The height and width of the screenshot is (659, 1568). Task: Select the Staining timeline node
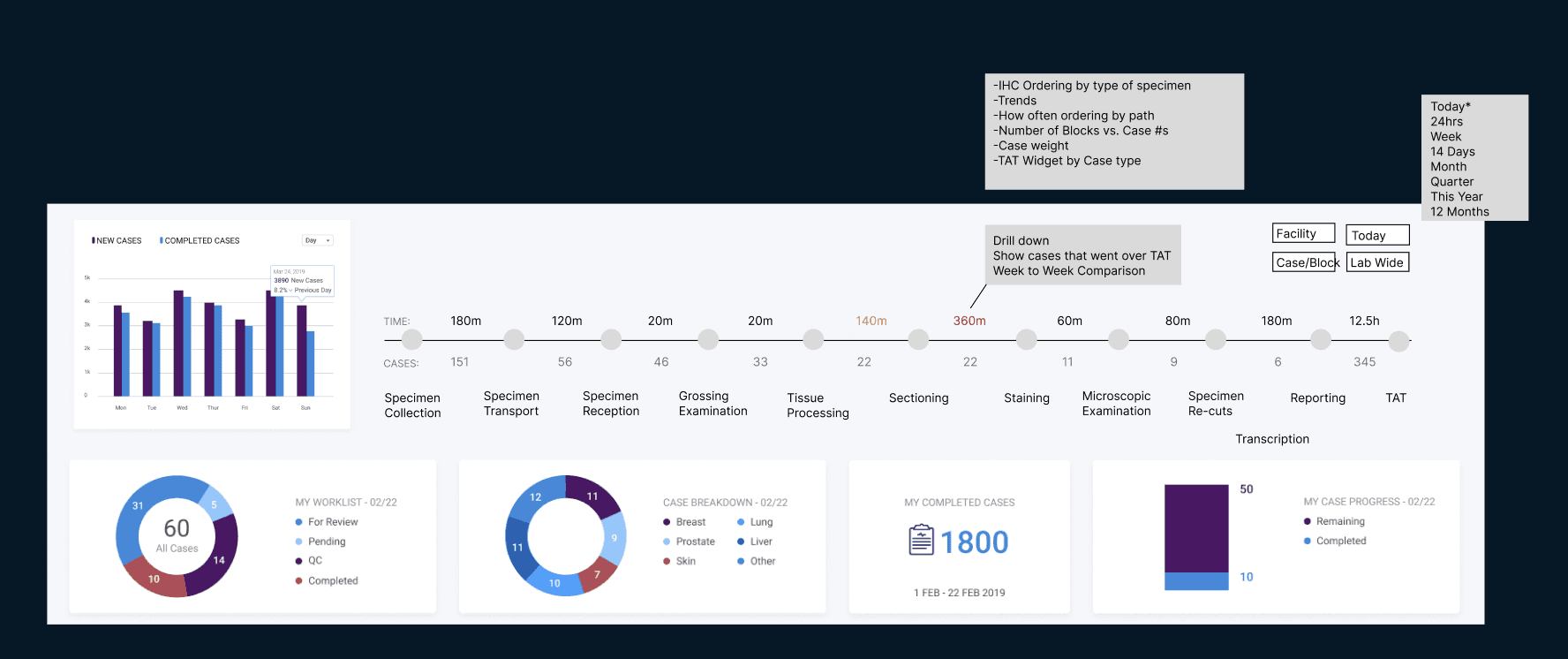coord(1026,339)
